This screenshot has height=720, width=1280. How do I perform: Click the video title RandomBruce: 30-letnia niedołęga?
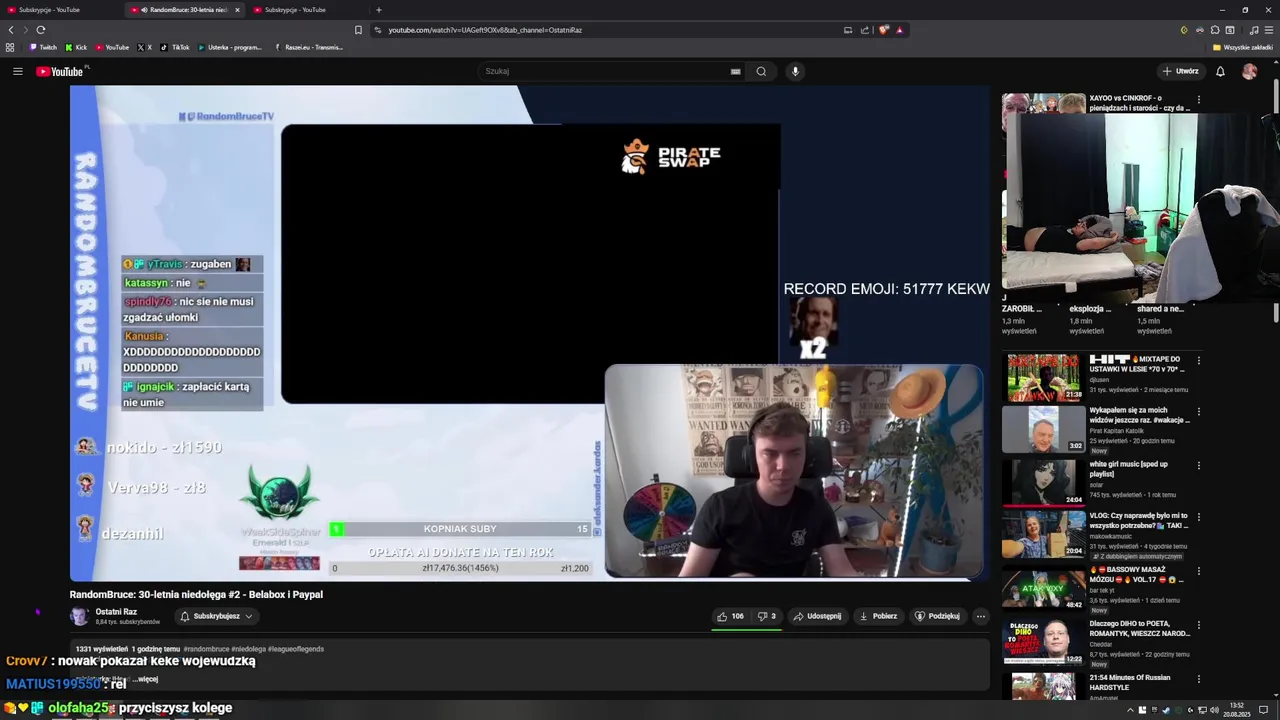coord(196,594)
